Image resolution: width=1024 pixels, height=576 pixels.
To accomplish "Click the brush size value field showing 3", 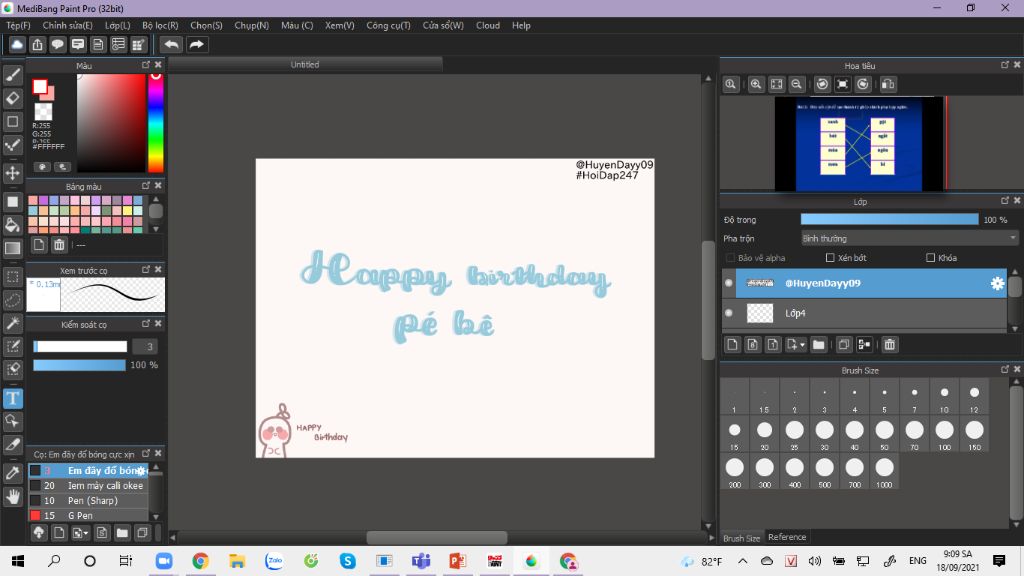I will (x=145, y=346).
